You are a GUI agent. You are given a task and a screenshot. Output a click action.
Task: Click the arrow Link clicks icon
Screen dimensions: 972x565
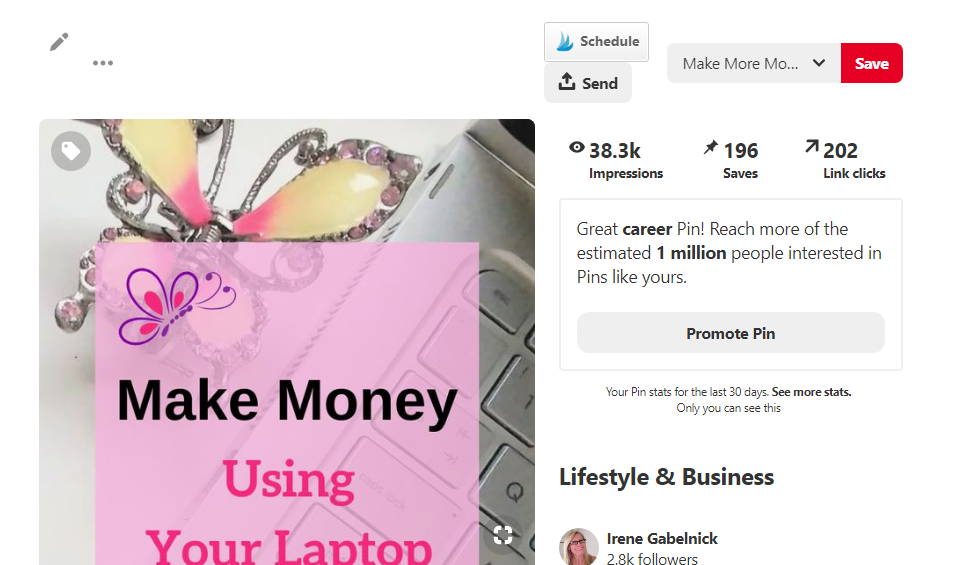click(x=811, y=147)
